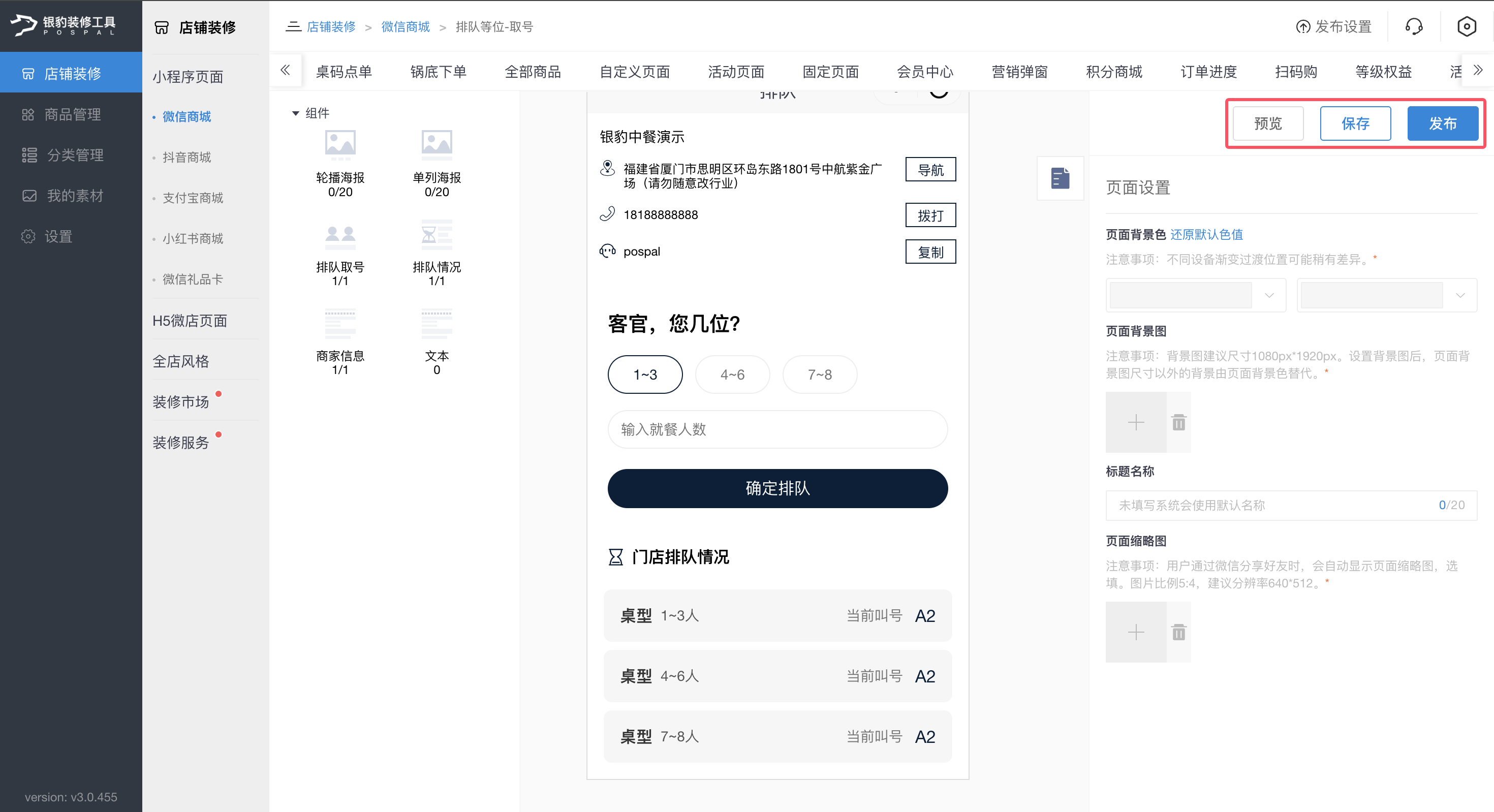Click the second page background color swatch
The height and width of the screenshot is (812, 1494).
click(x=1372, y=295)
